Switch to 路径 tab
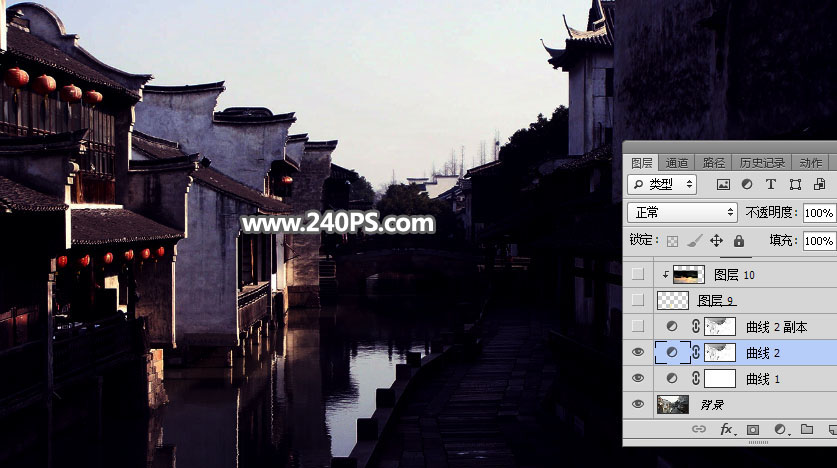 click(714, 163)
